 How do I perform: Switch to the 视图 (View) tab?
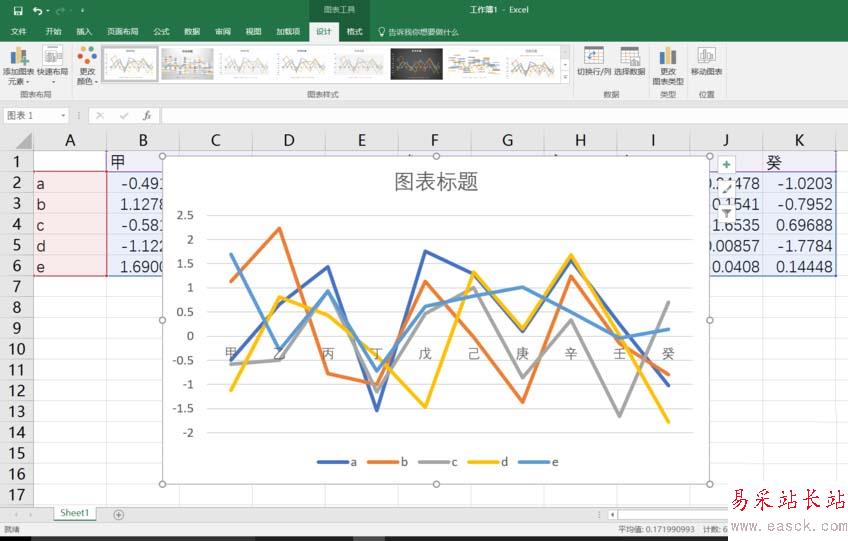[x=253, y=32]
